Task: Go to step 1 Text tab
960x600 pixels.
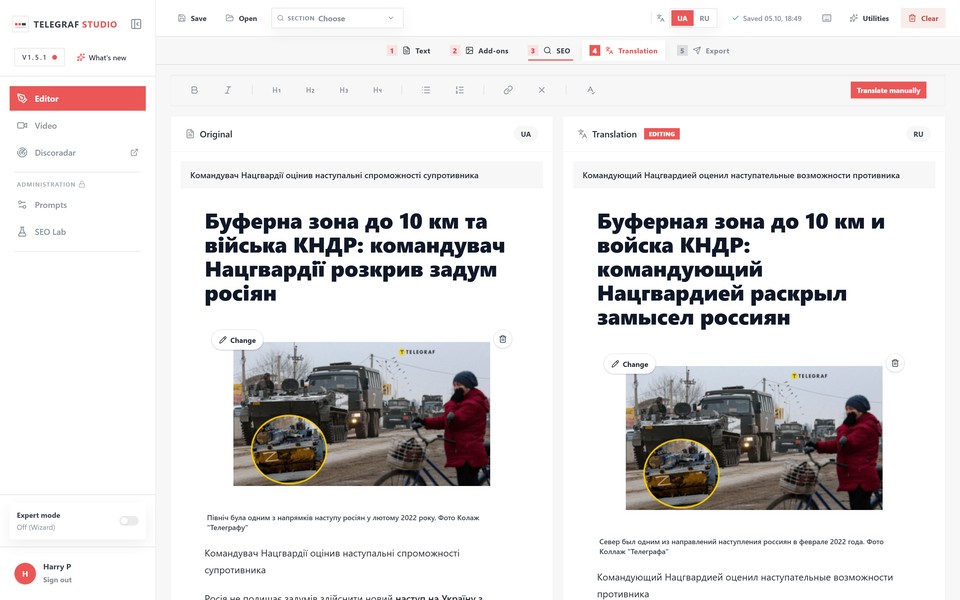Action: [409, 51]
